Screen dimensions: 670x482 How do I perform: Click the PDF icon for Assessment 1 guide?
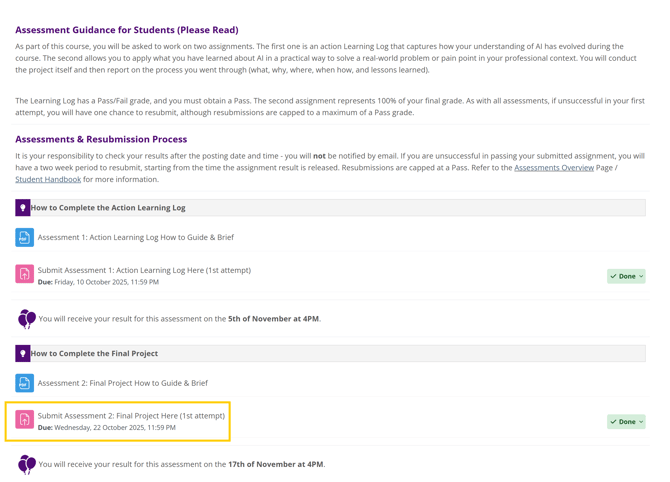[24, 238]
